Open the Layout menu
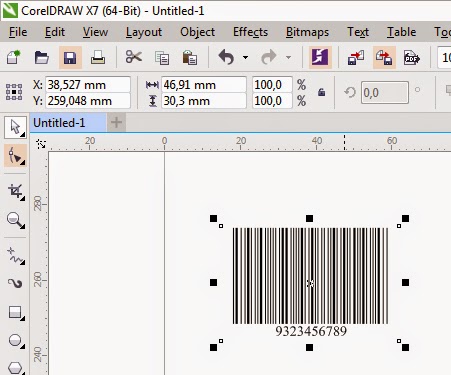 (144, 32)
